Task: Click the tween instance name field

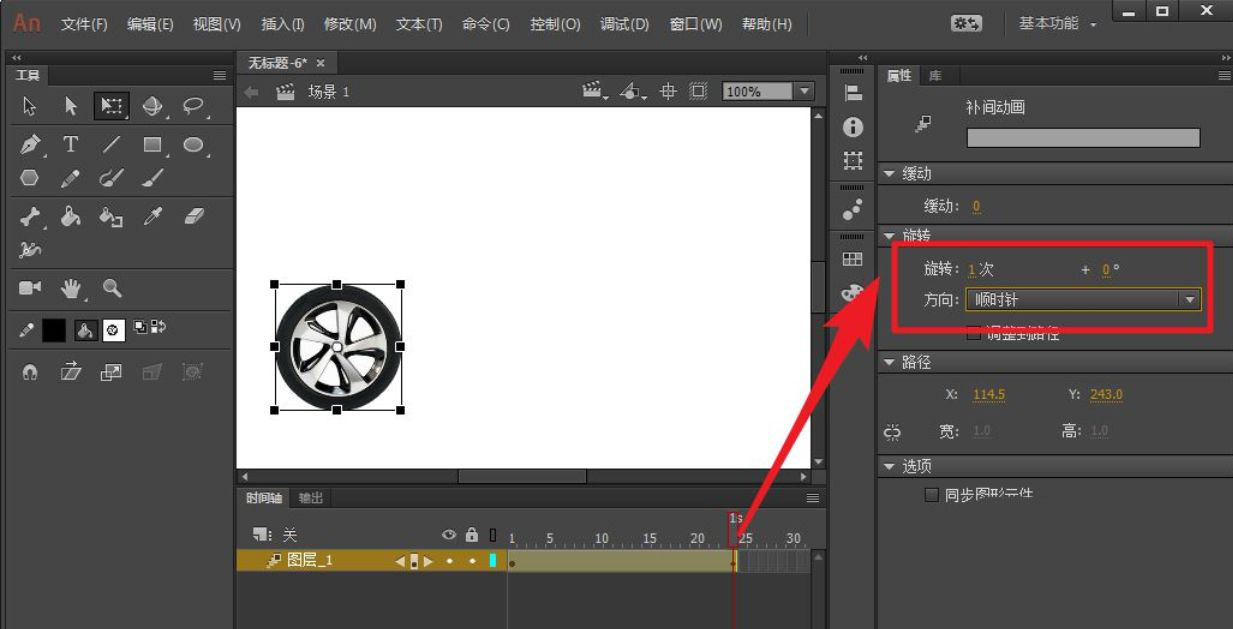Action: click(x=1083, y=138)
